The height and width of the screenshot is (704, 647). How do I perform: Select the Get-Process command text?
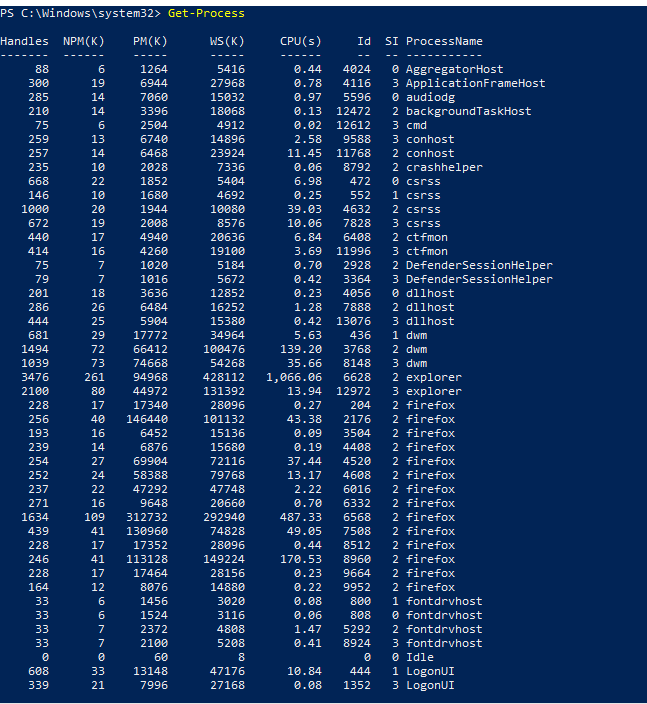coord(206,13)
